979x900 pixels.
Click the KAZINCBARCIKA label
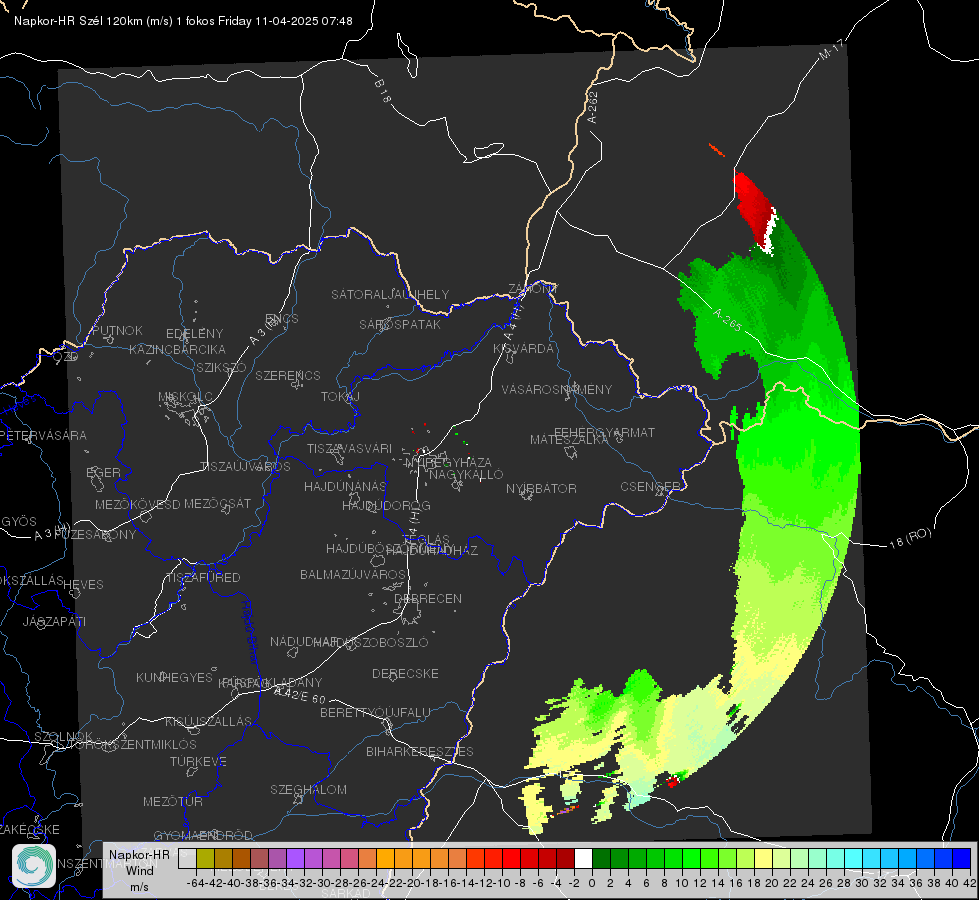pyautogui.click(x=177, y=350)
